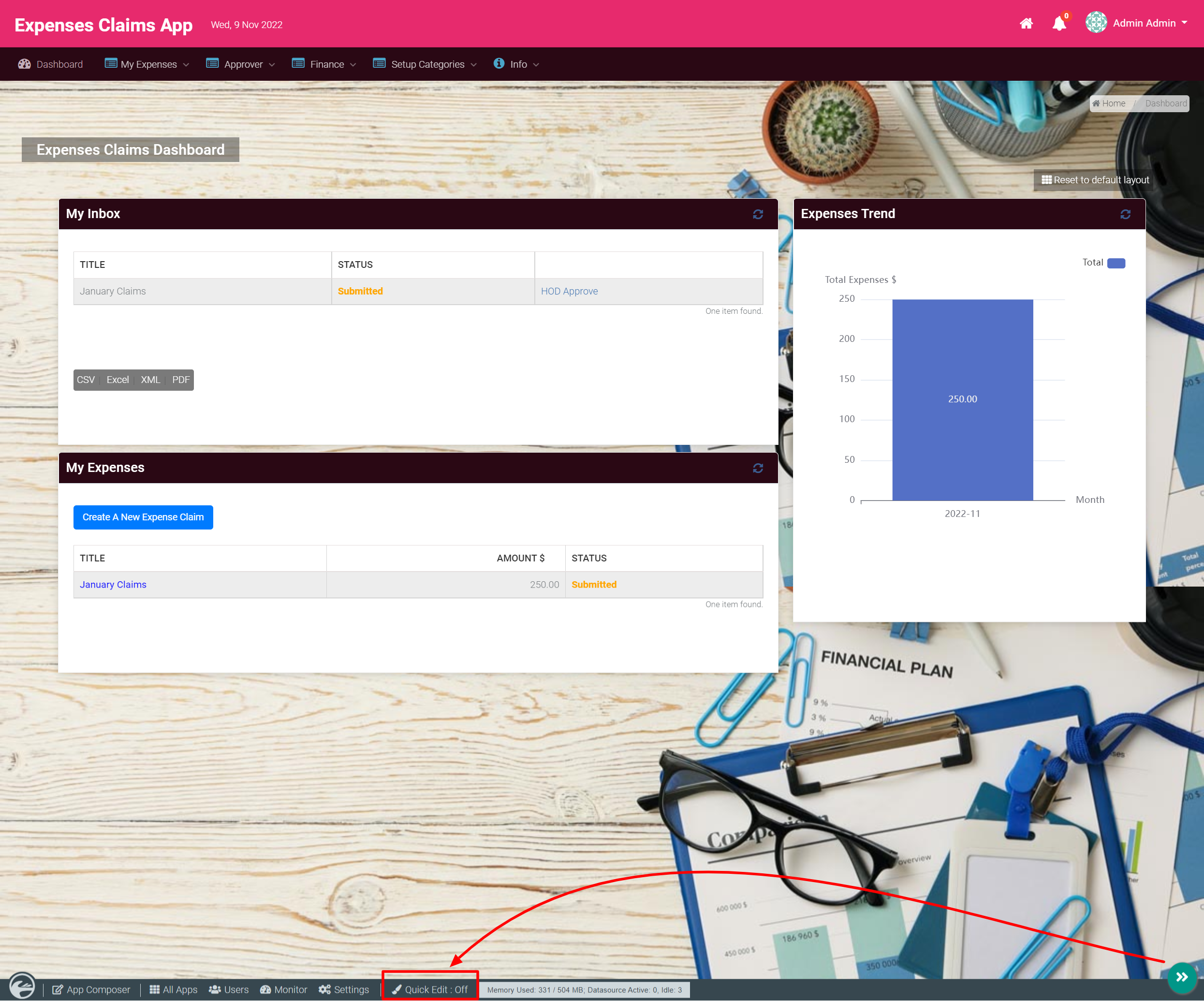Toggle Quick Edit mode
The height and width of the screenshot is (1001, 1204).
[430, 989]
